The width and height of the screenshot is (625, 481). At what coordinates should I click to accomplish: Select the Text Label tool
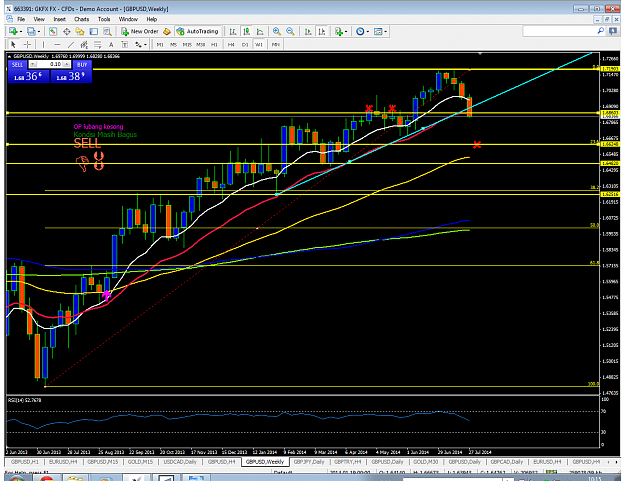(x=124, y=45)
